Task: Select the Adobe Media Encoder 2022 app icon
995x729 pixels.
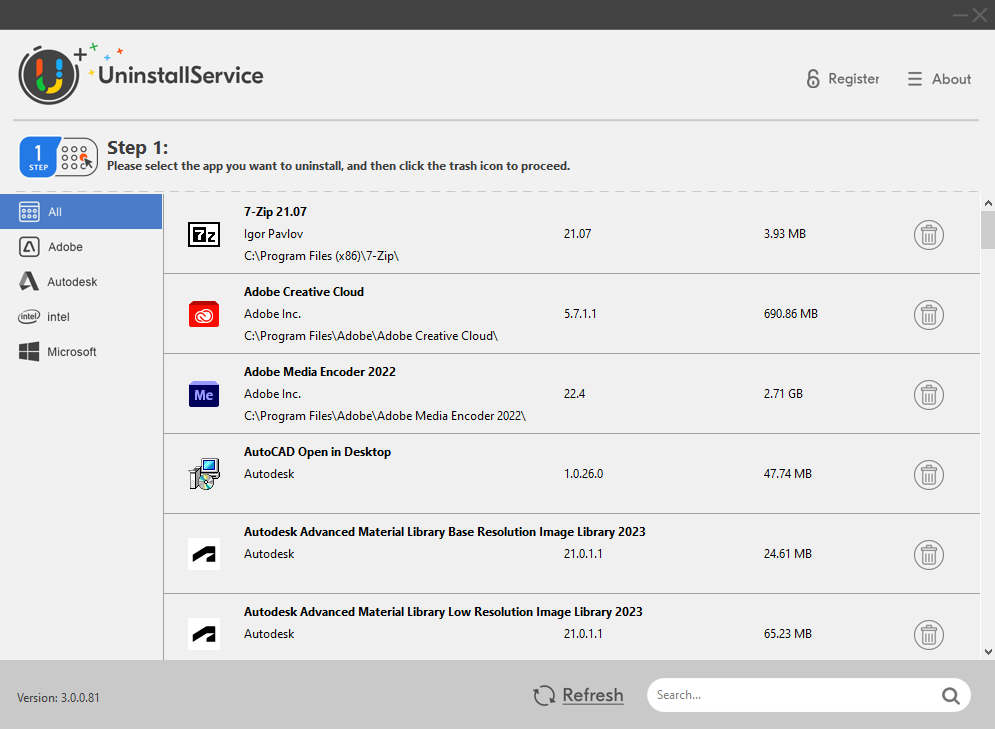Action: (x=204, y=394)
